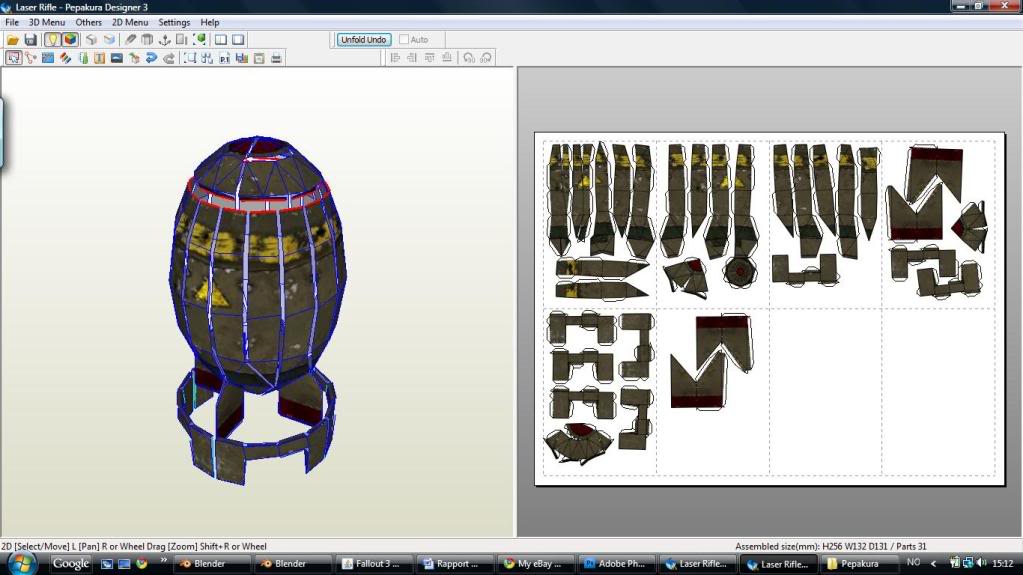Click the light blue open box icon
The height and width of the screenshot is (575, 1023).
coord(109,40)
